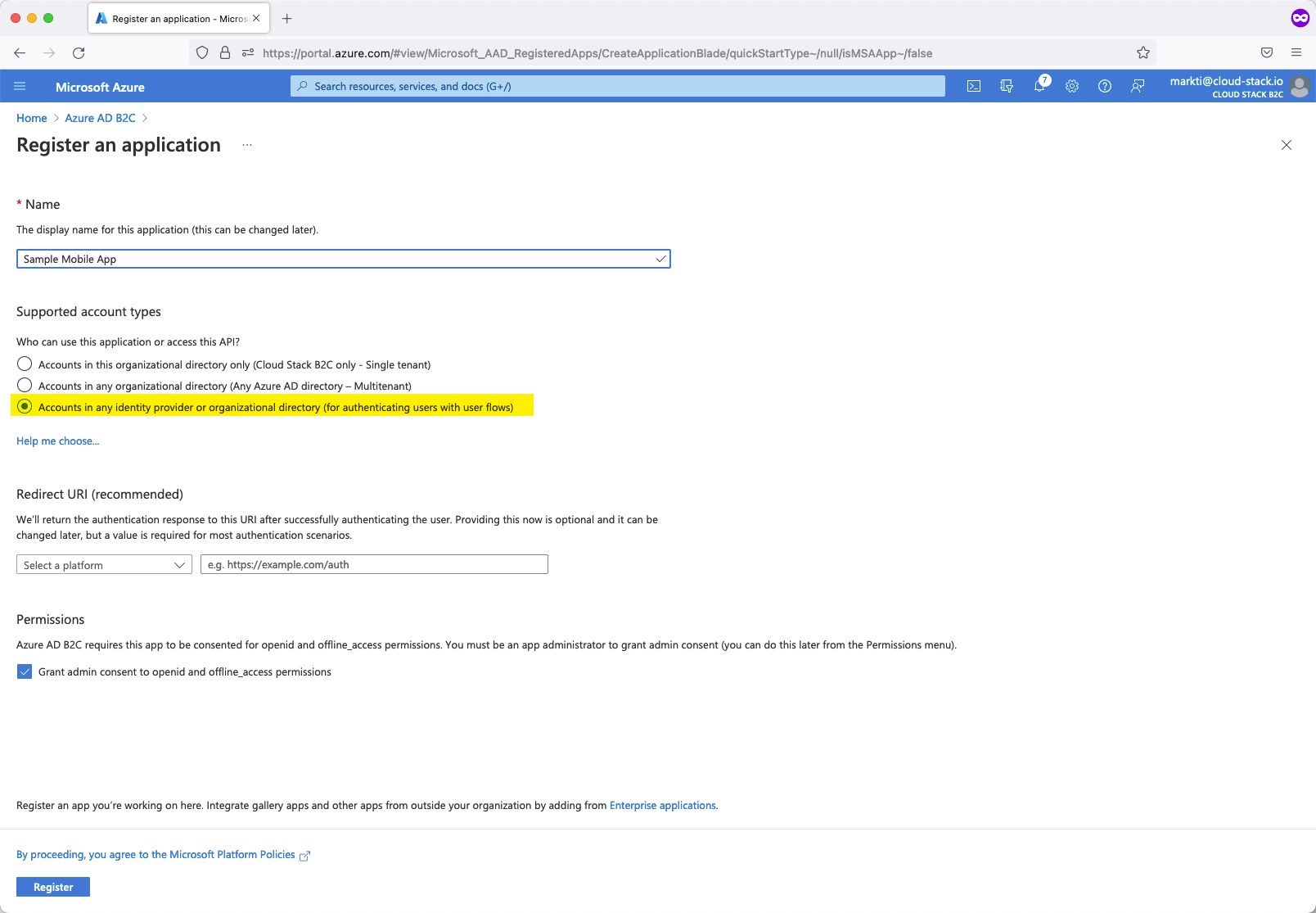Viewport: 1316px width, 913px height.
Task: Click the Name field containing Sample Mobile App
Action: tap(344, 260)
